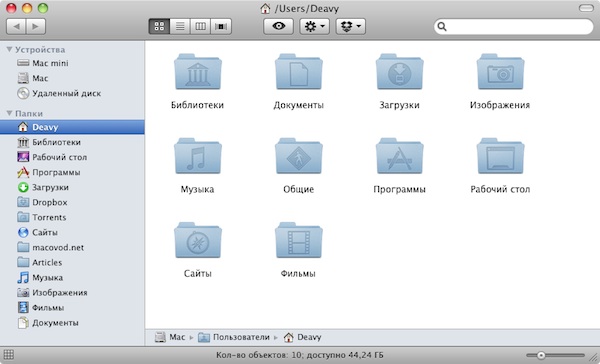Select the Документы folder icon
The width and height of the screenshot is (600, 364).
pos(298,72)
